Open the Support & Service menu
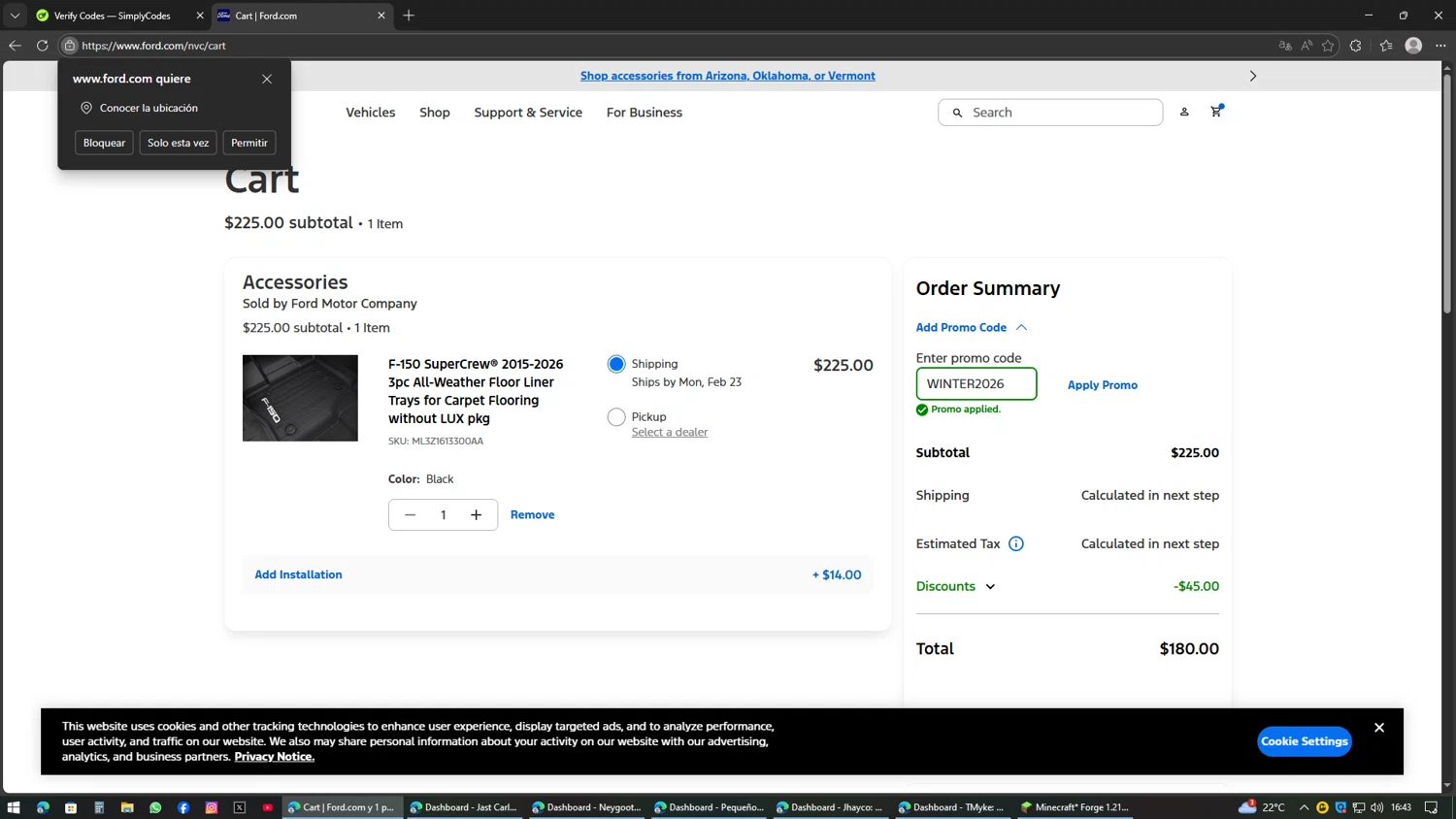The image size is (1456, 819). pyautogui.click(x=528, y=113)
